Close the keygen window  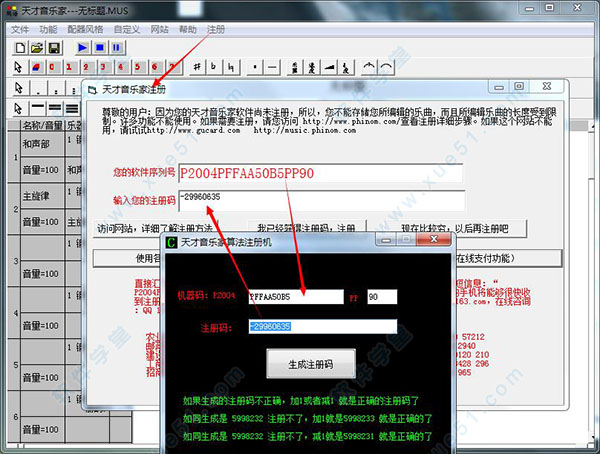(434, 239)
